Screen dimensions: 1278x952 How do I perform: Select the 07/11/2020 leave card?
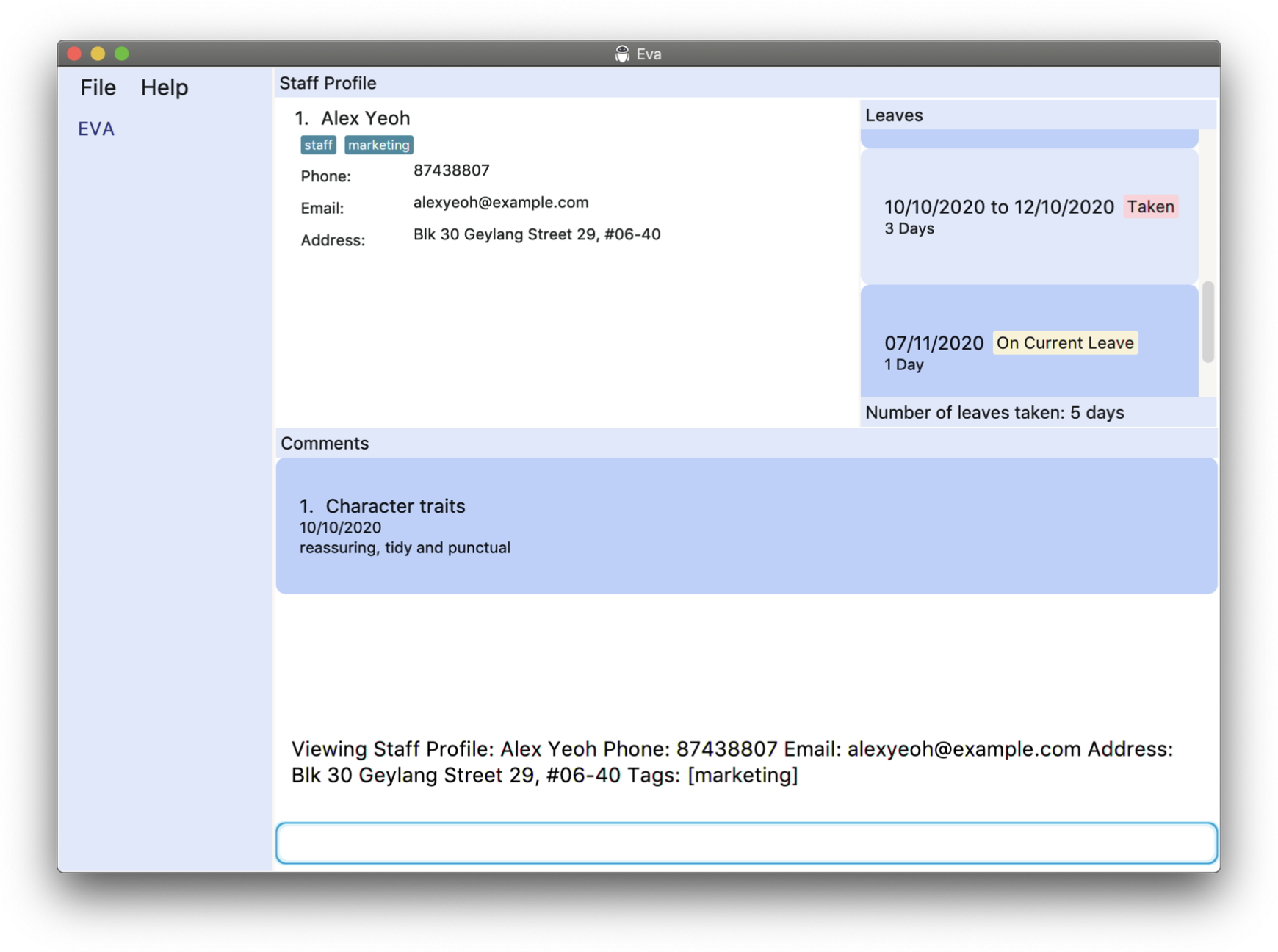1029,342
